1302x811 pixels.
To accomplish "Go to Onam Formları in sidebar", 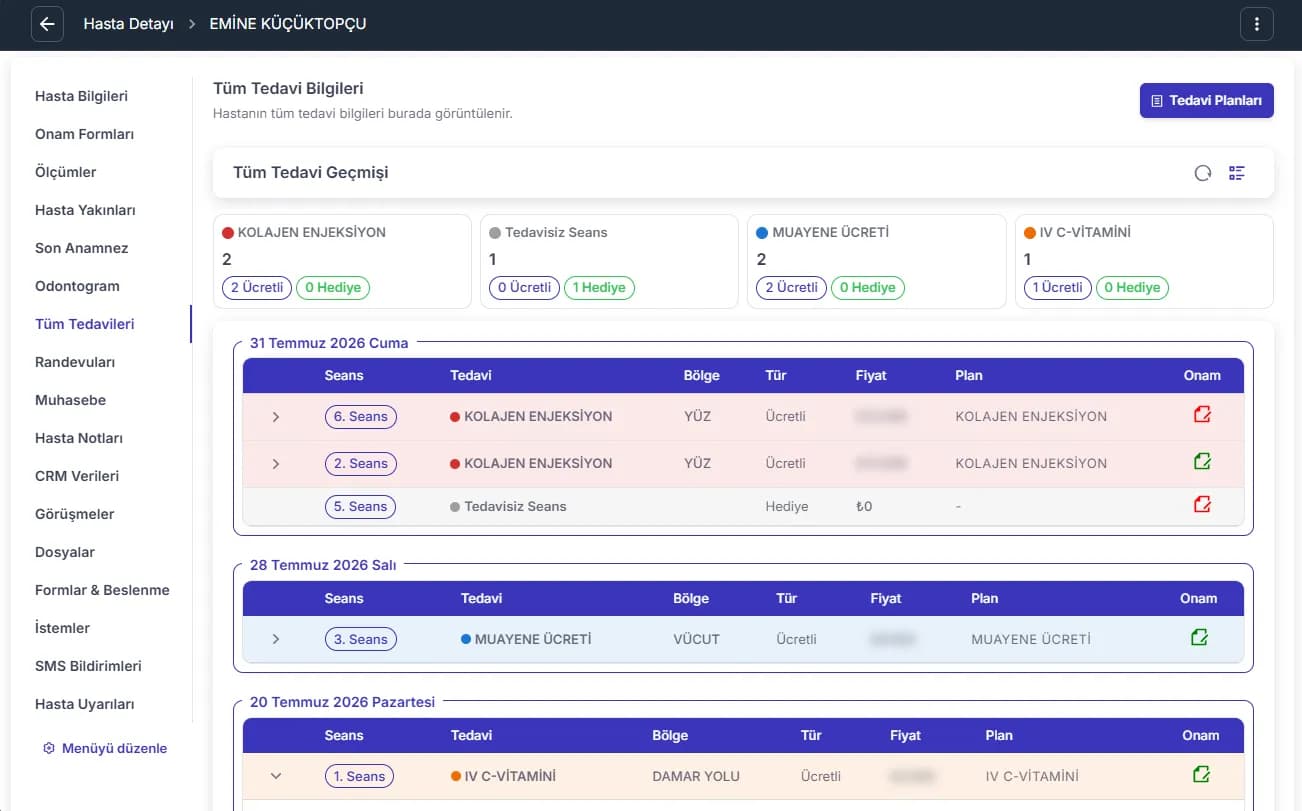I will pyautogui.click(x=84, y=134).
